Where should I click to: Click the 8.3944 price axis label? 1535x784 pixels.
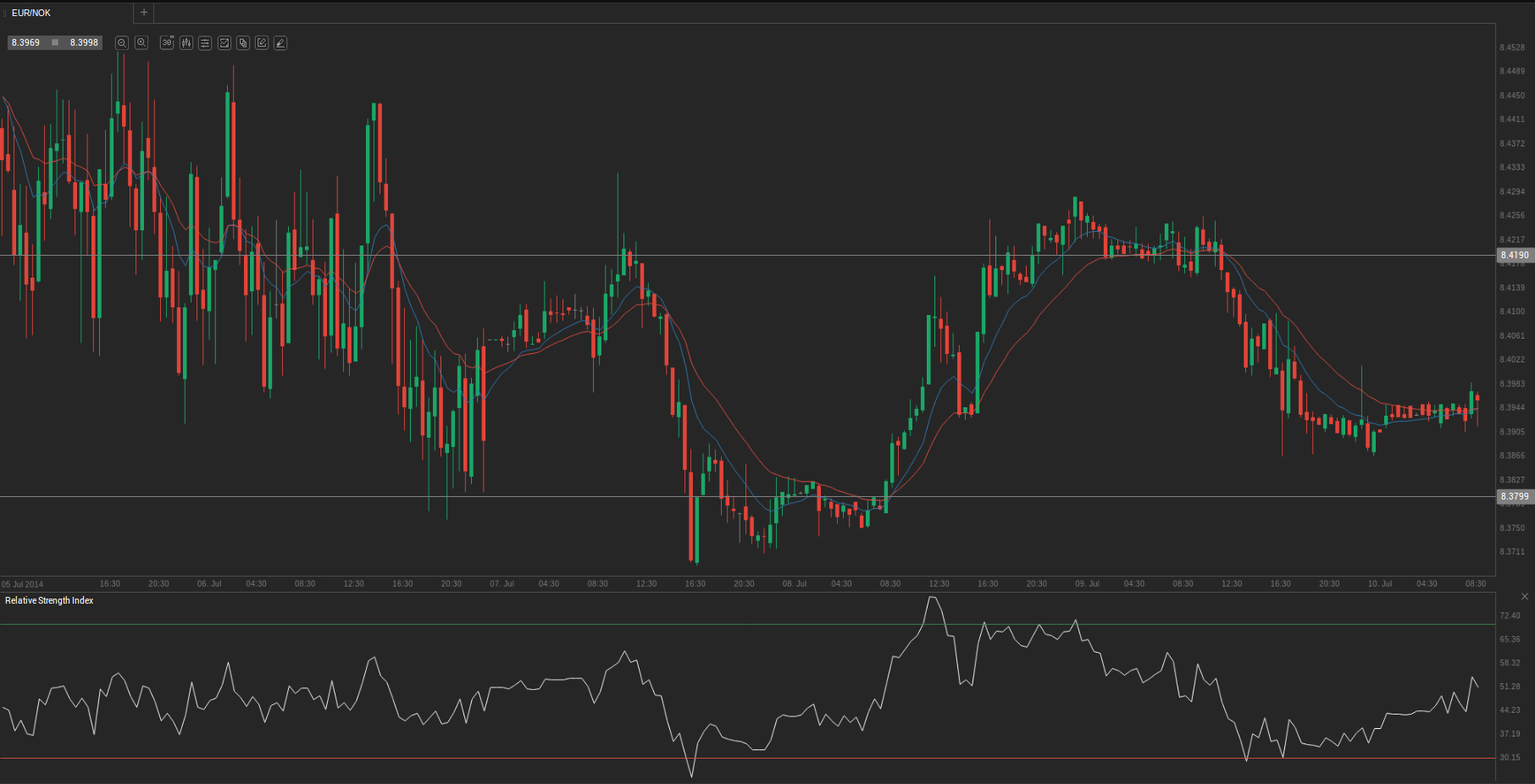(1512, 408)
